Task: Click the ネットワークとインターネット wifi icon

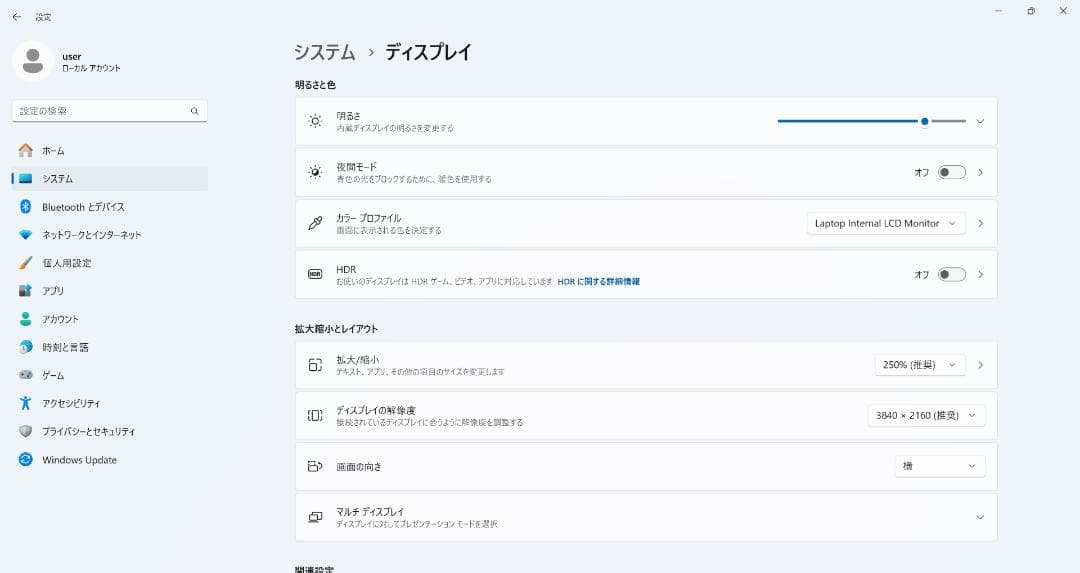Action: pyautogui.click(x=26, y=235)
